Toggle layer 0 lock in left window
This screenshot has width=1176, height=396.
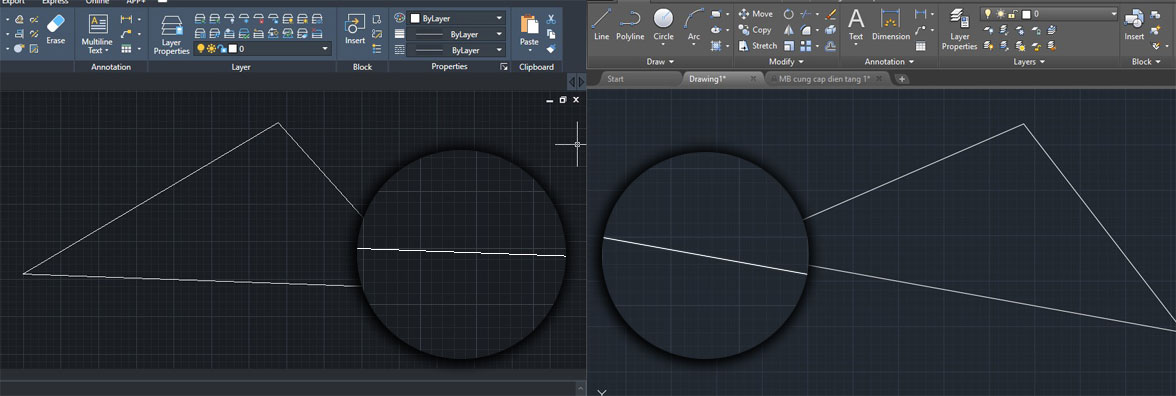point(222,49)
